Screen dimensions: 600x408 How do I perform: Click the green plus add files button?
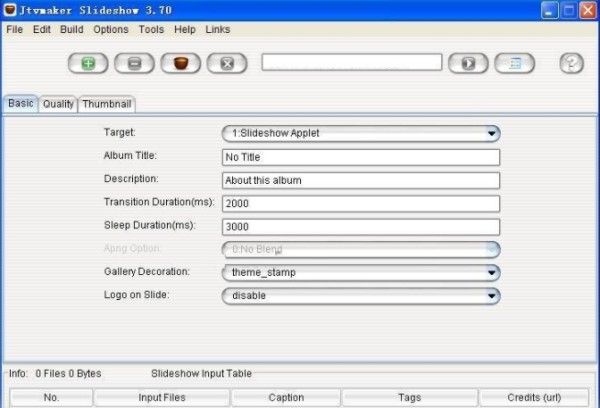click(88, 63)
